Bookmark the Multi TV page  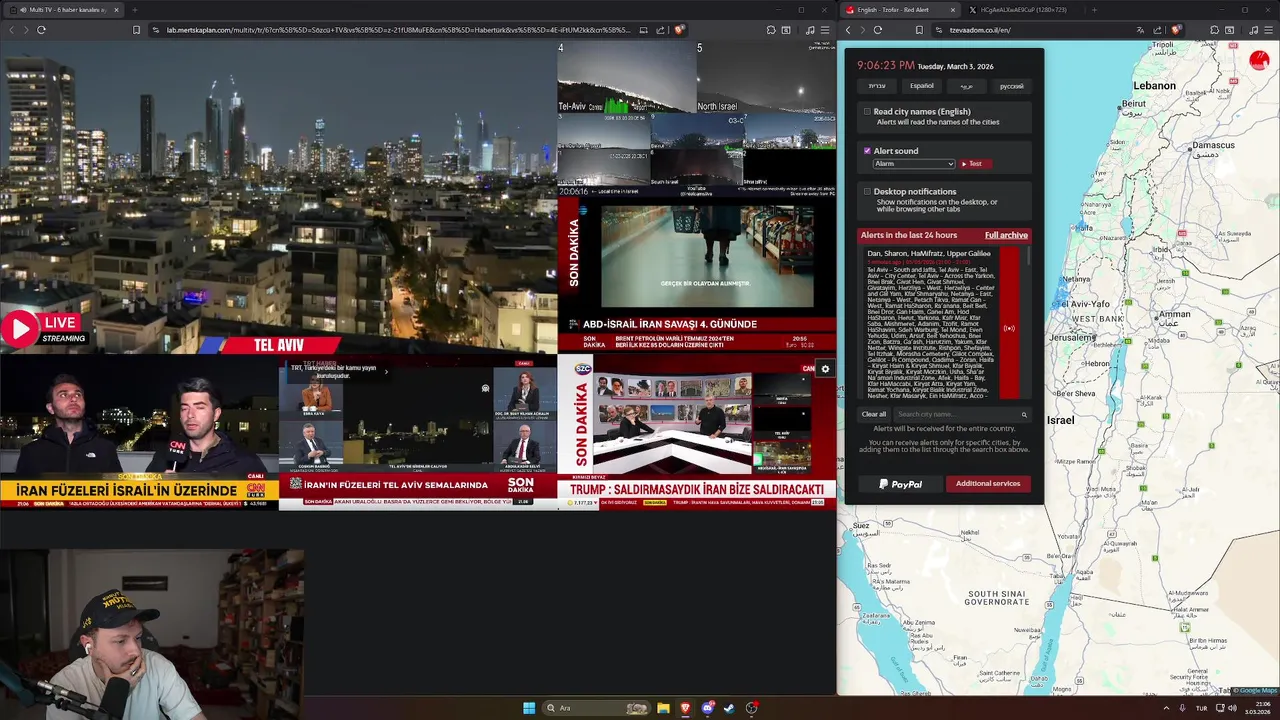point(137,30)
